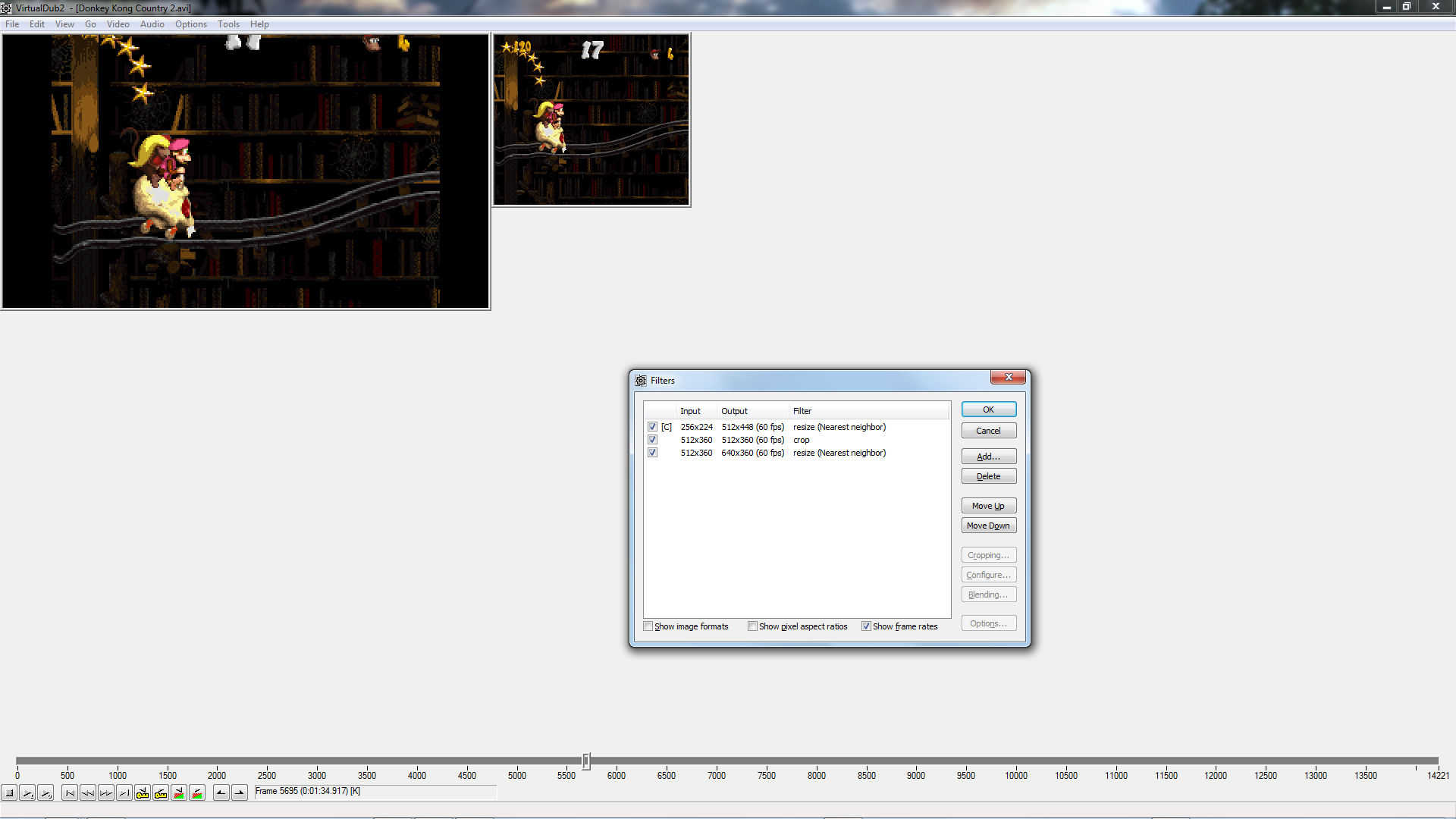Click the Options... button in Filters dialog
Viewport: 1456px width, 819px height.
coord(989,623)
